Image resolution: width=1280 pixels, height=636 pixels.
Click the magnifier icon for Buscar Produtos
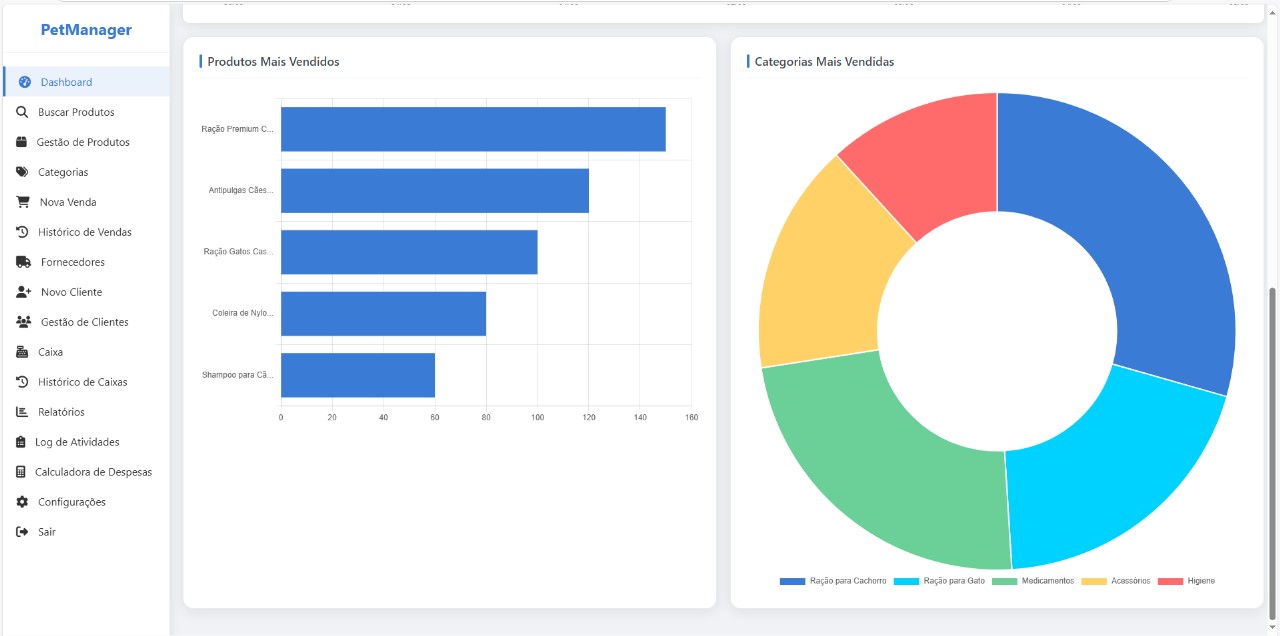click(x=22, y=112)
